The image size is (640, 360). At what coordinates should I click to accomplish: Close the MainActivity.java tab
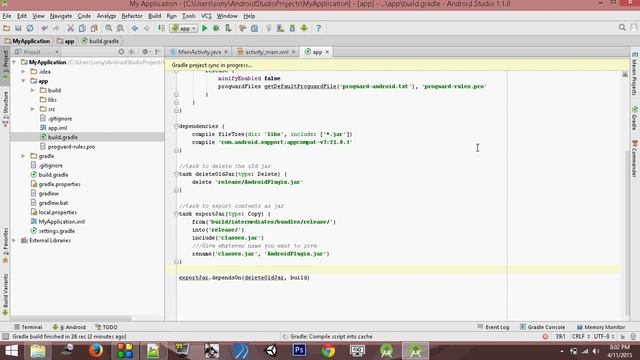[226, 52]
